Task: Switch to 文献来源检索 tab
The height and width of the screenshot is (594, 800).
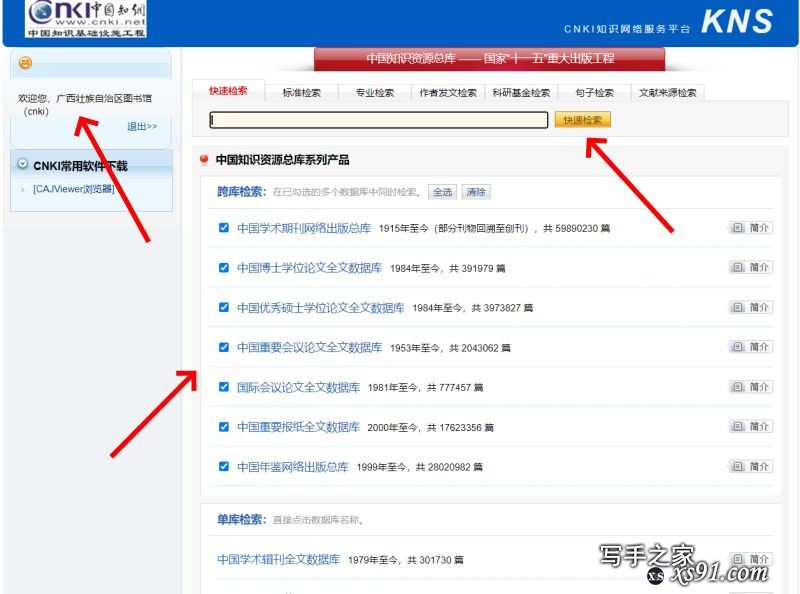Action: pyautogui.click(x=667, y=93)
